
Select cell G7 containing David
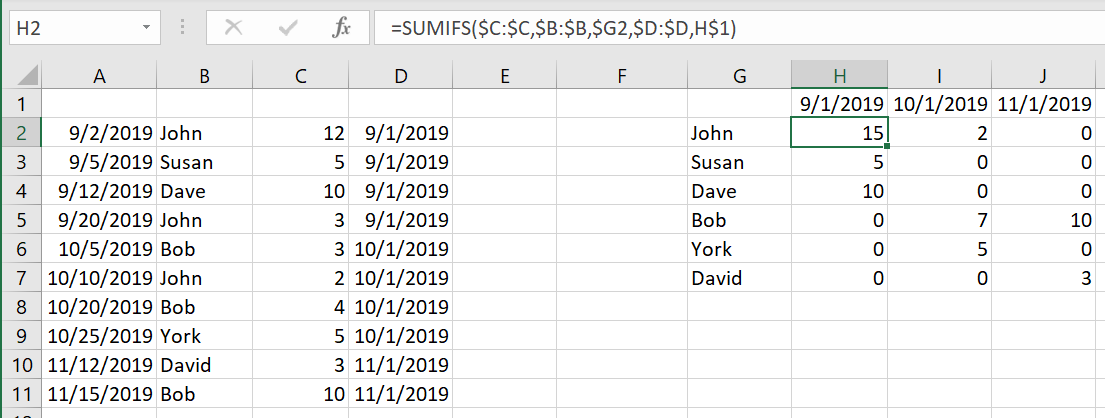(x=738, y=278)
